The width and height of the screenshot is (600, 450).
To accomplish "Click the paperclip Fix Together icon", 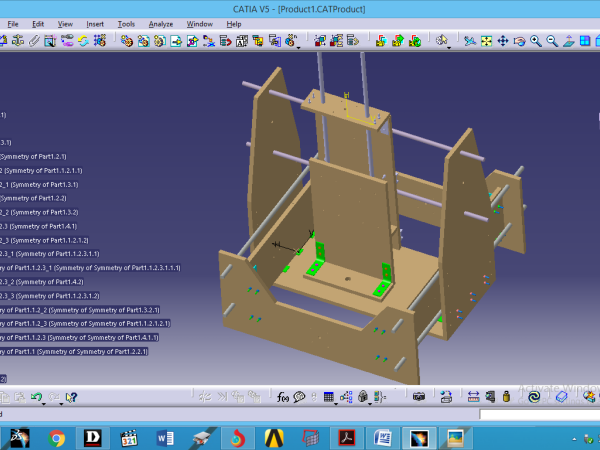I will (x=34, y=40).
